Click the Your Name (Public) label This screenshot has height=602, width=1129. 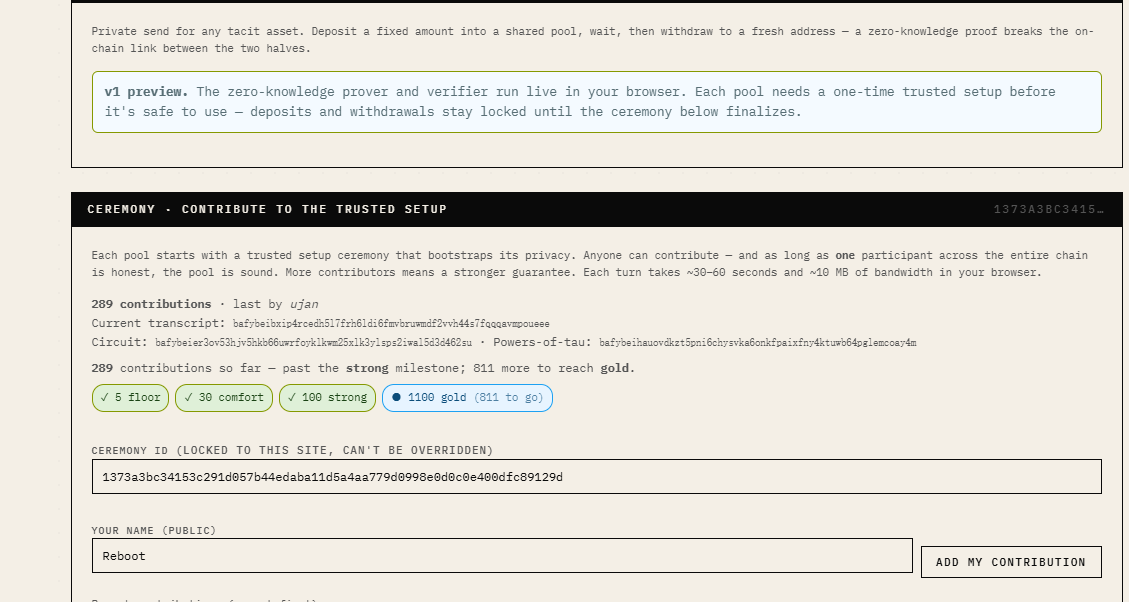coord(153,530)
